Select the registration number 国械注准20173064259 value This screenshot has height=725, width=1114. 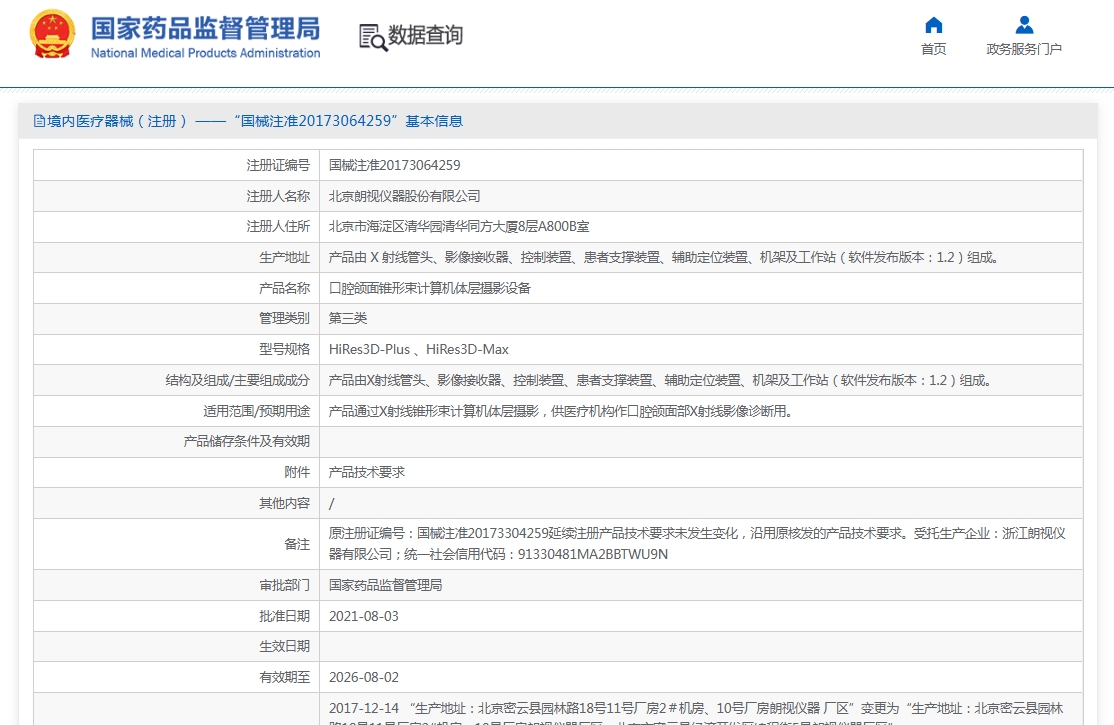pyautogui.click(x=394, y=166)
